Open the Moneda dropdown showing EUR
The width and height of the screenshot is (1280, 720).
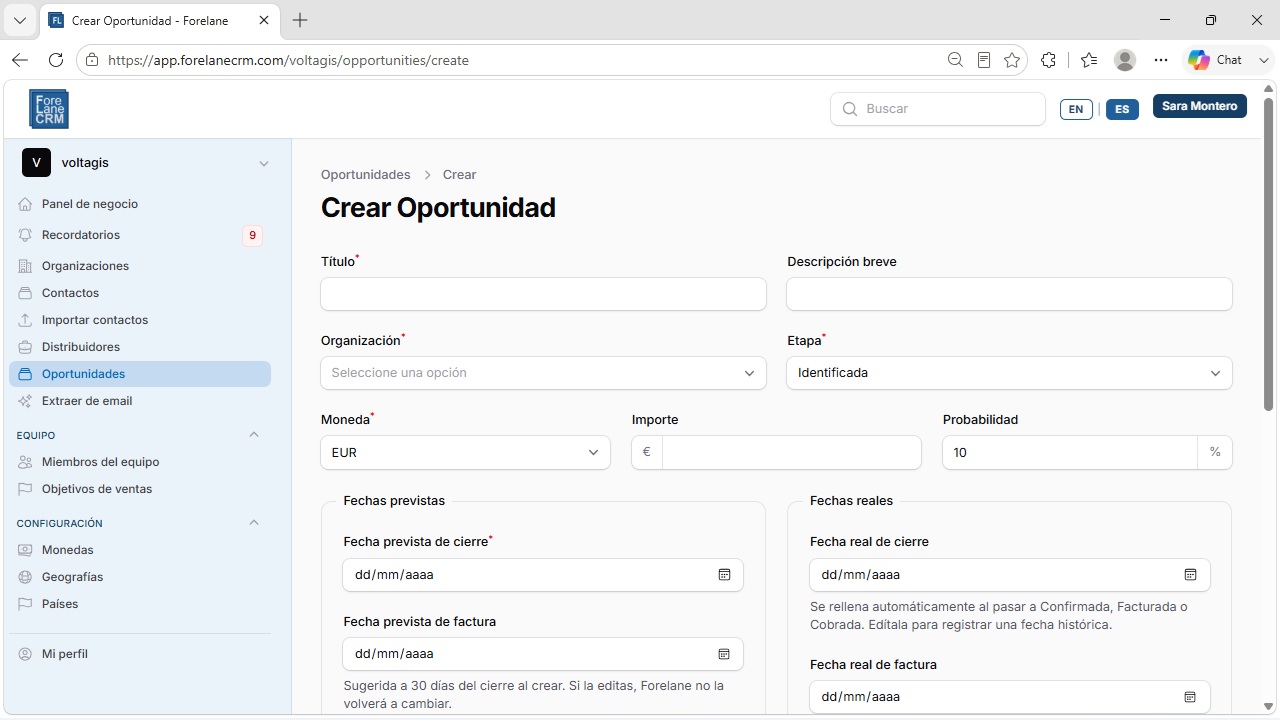(x=465, y=452)
